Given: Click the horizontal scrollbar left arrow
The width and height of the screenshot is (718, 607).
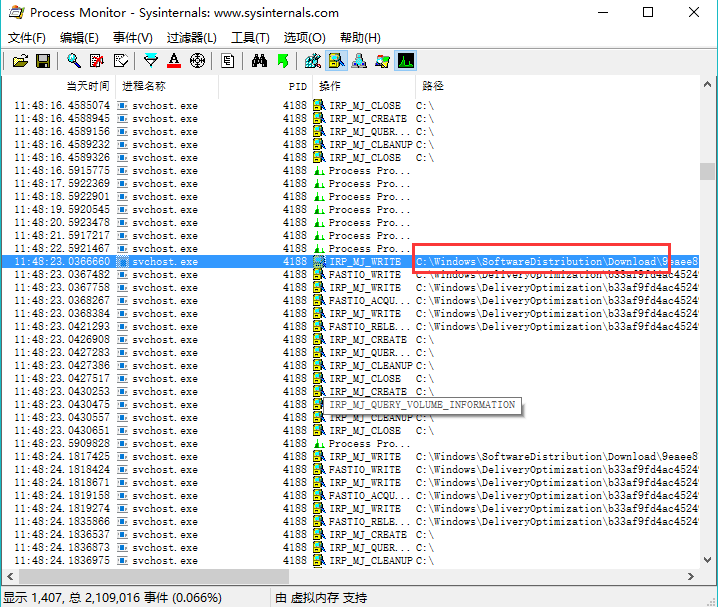Looking at the screenshot, I should click(11, 576).
